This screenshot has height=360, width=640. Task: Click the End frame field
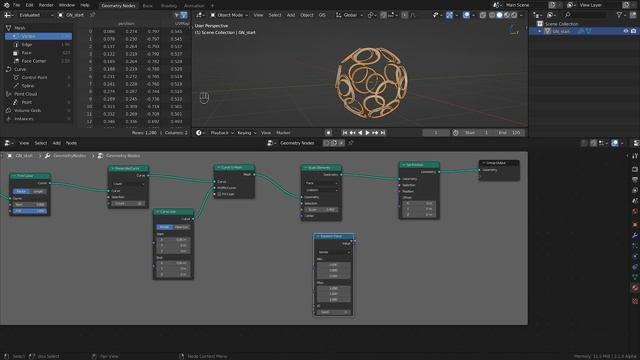point(509,133)
